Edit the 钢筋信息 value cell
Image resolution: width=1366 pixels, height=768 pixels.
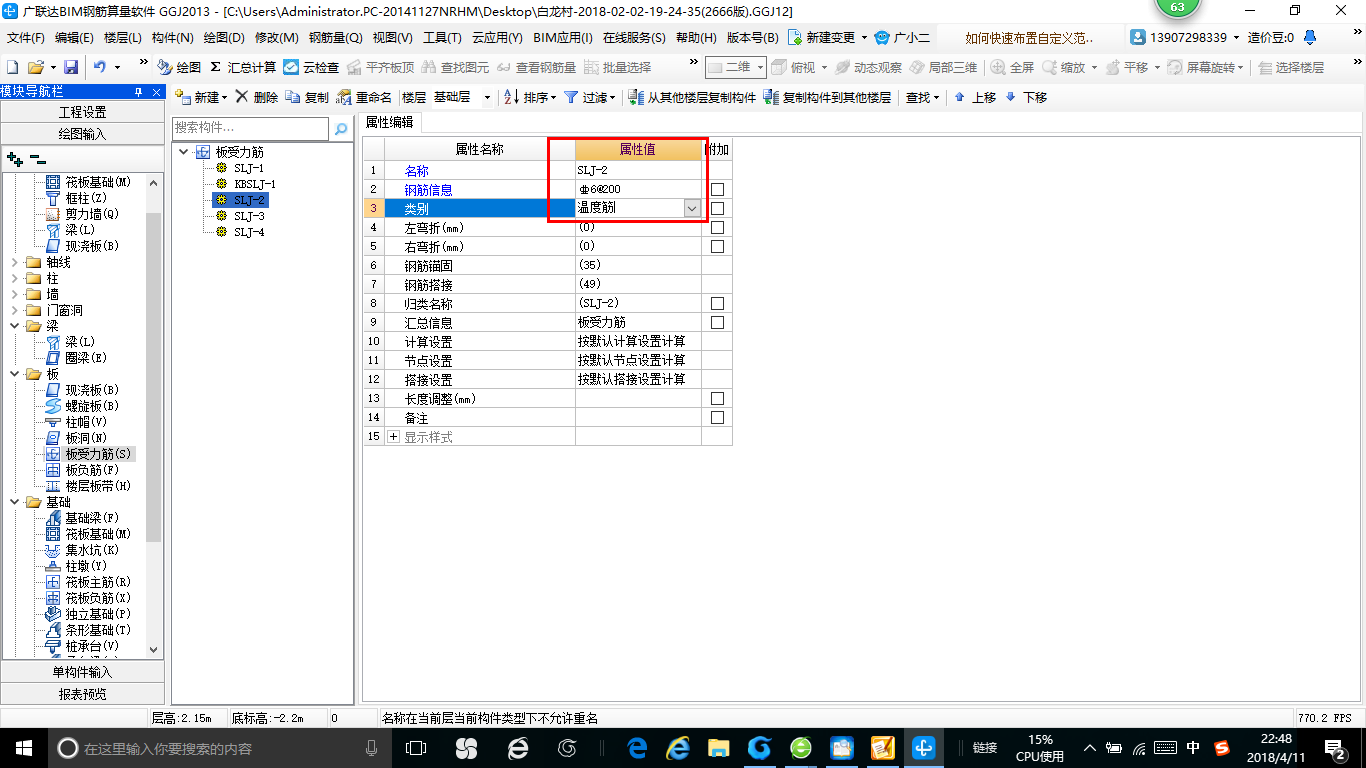pyautogui.click(x=638, y=189)
